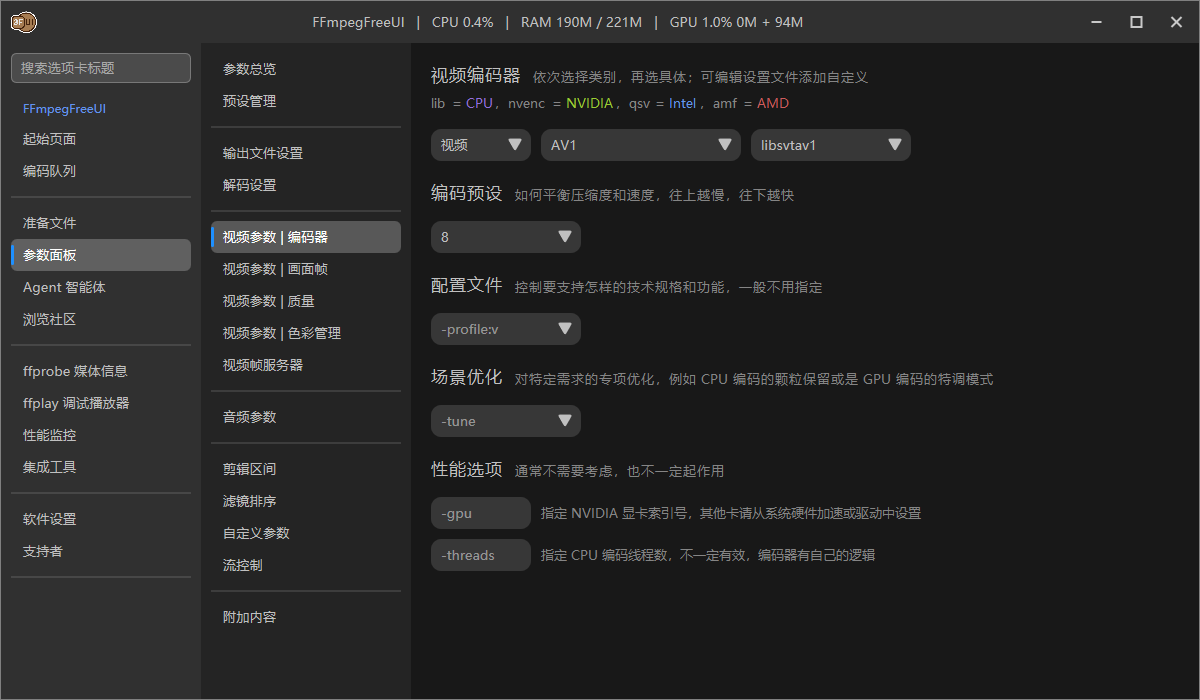Open ffprobe 媒体信息 page

click(101, 371)
